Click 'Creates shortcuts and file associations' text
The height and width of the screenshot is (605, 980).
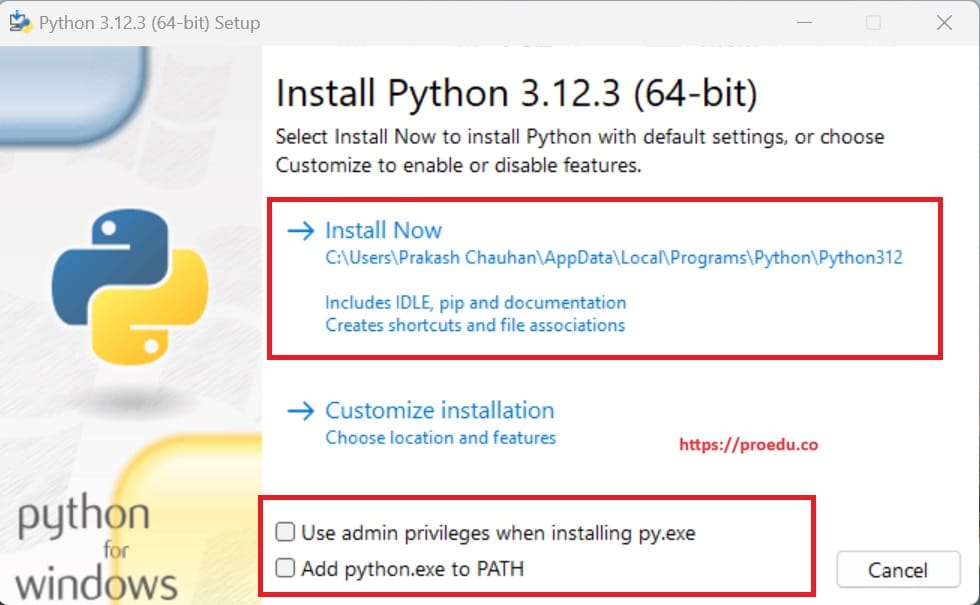coord(475,325)
